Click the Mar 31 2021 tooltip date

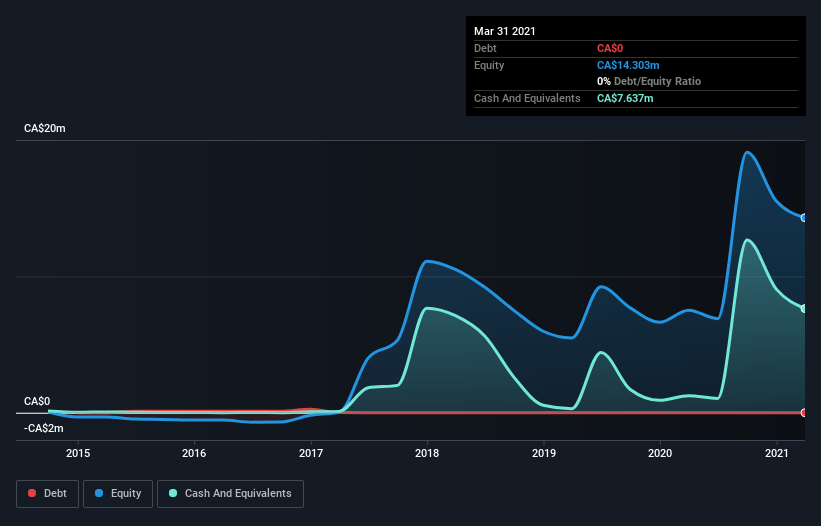point(505,31)
